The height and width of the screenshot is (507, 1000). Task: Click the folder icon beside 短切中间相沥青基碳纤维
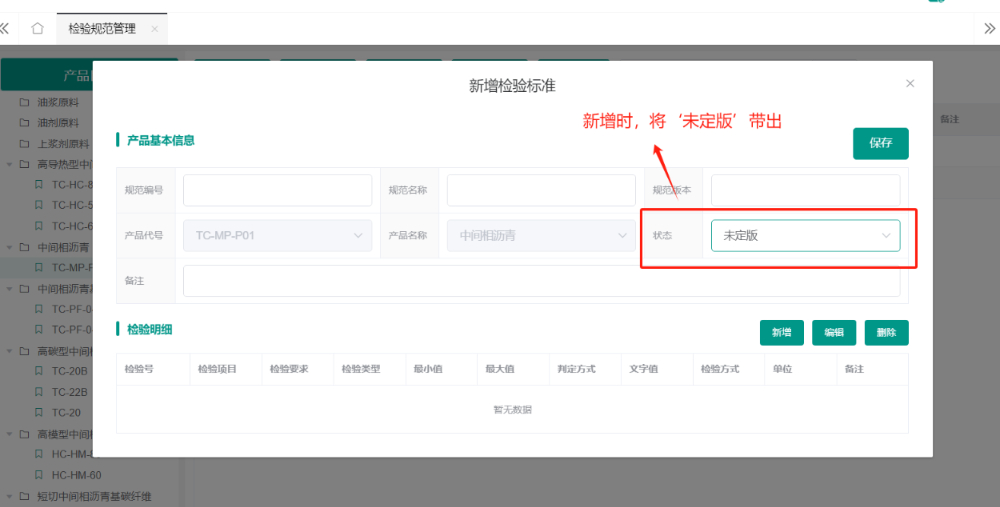coord(24,497)
